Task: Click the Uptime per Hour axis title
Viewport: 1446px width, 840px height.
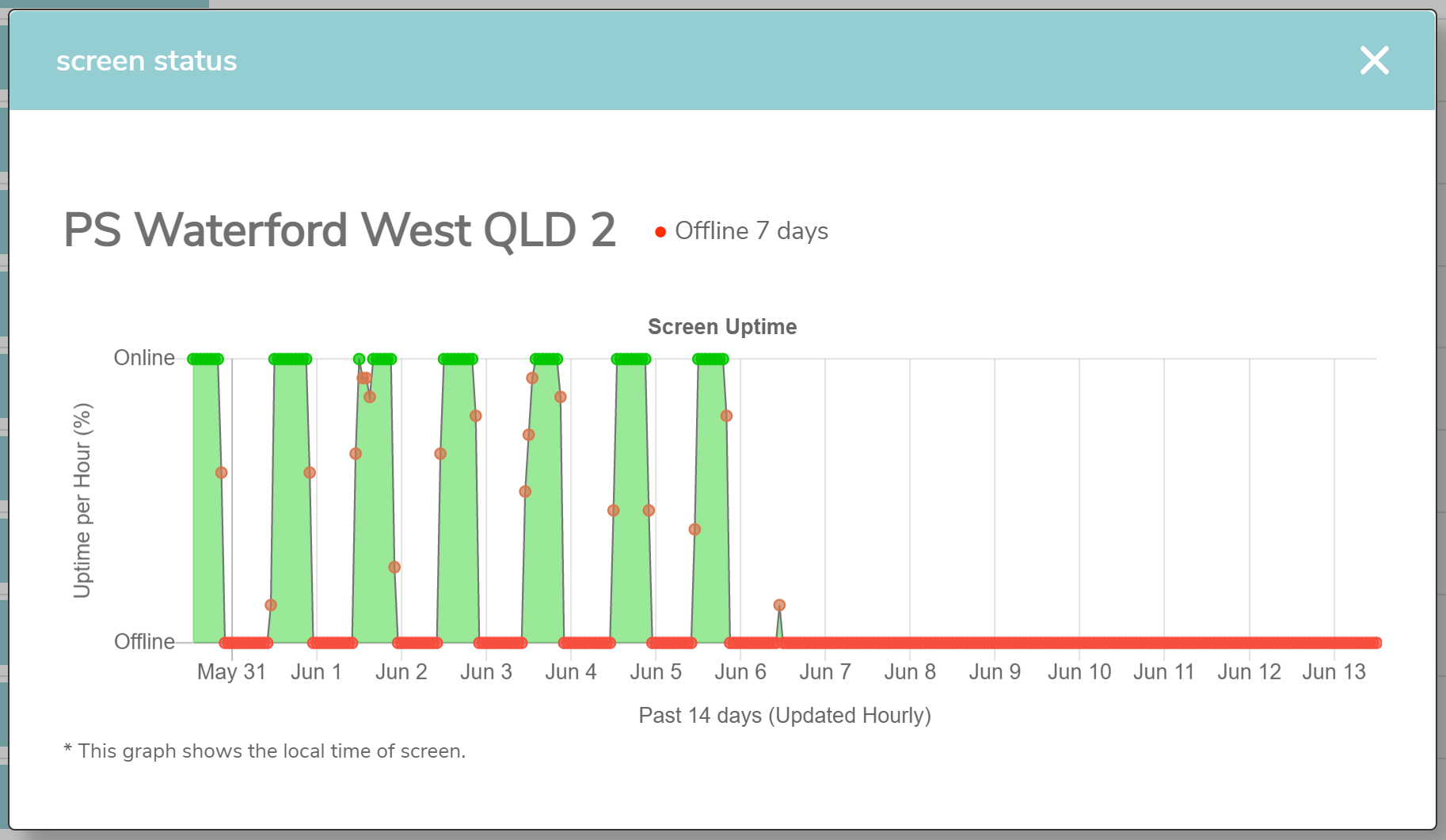Action: click(82, 500)
